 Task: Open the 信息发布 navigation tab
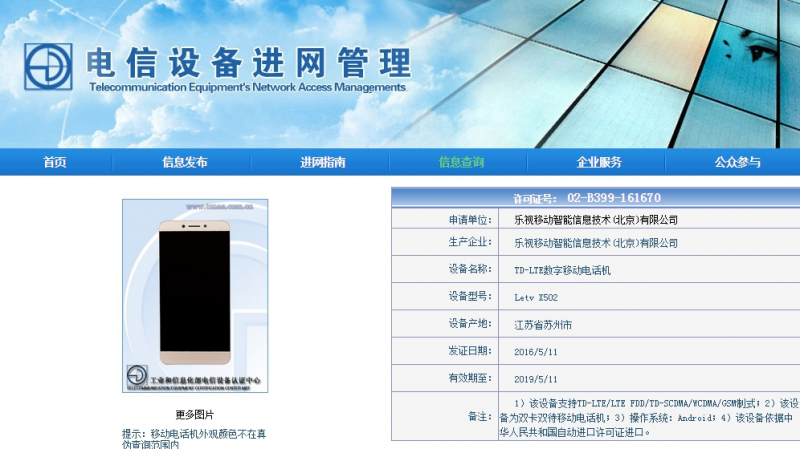(x=185, y=162)
